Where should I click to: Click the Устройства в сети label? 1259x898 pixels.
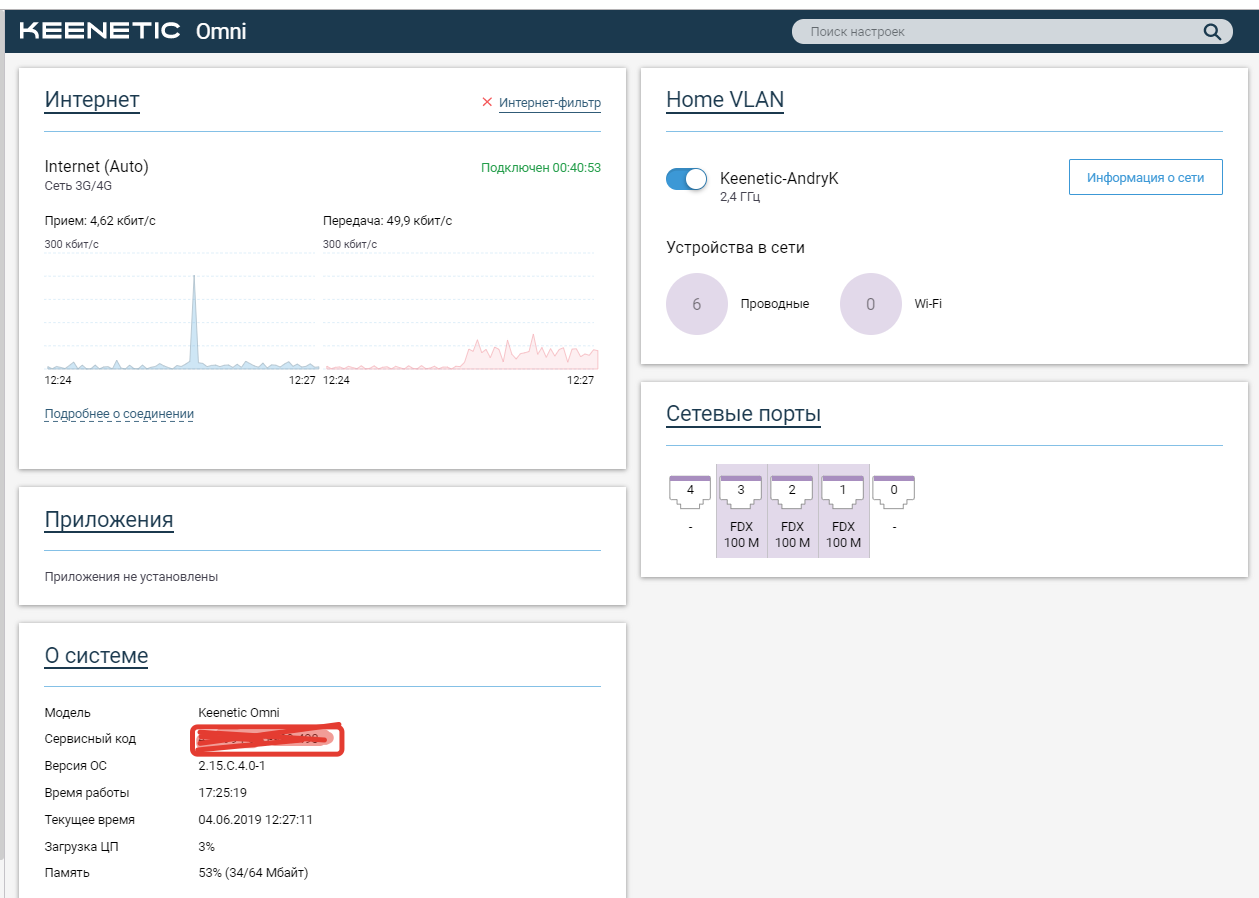click(x=735, y=247)
